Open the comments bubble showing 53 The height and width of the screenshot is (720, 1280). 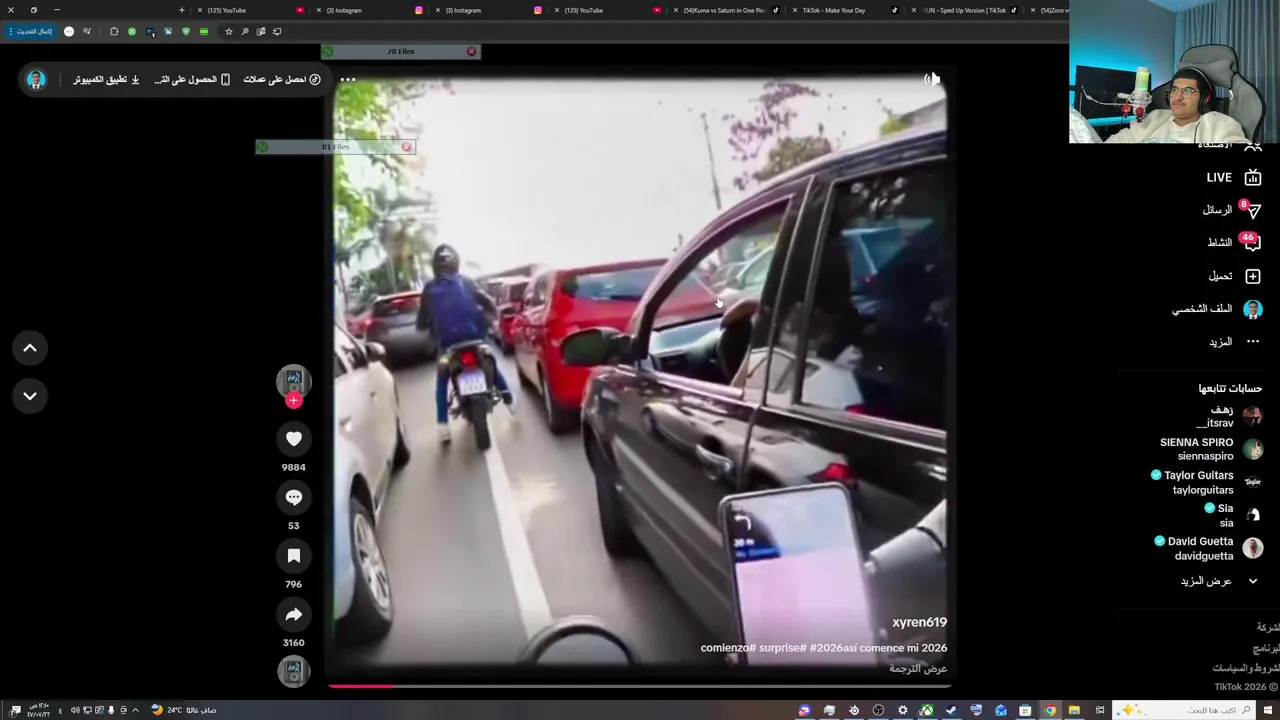(x=294, y=497)
